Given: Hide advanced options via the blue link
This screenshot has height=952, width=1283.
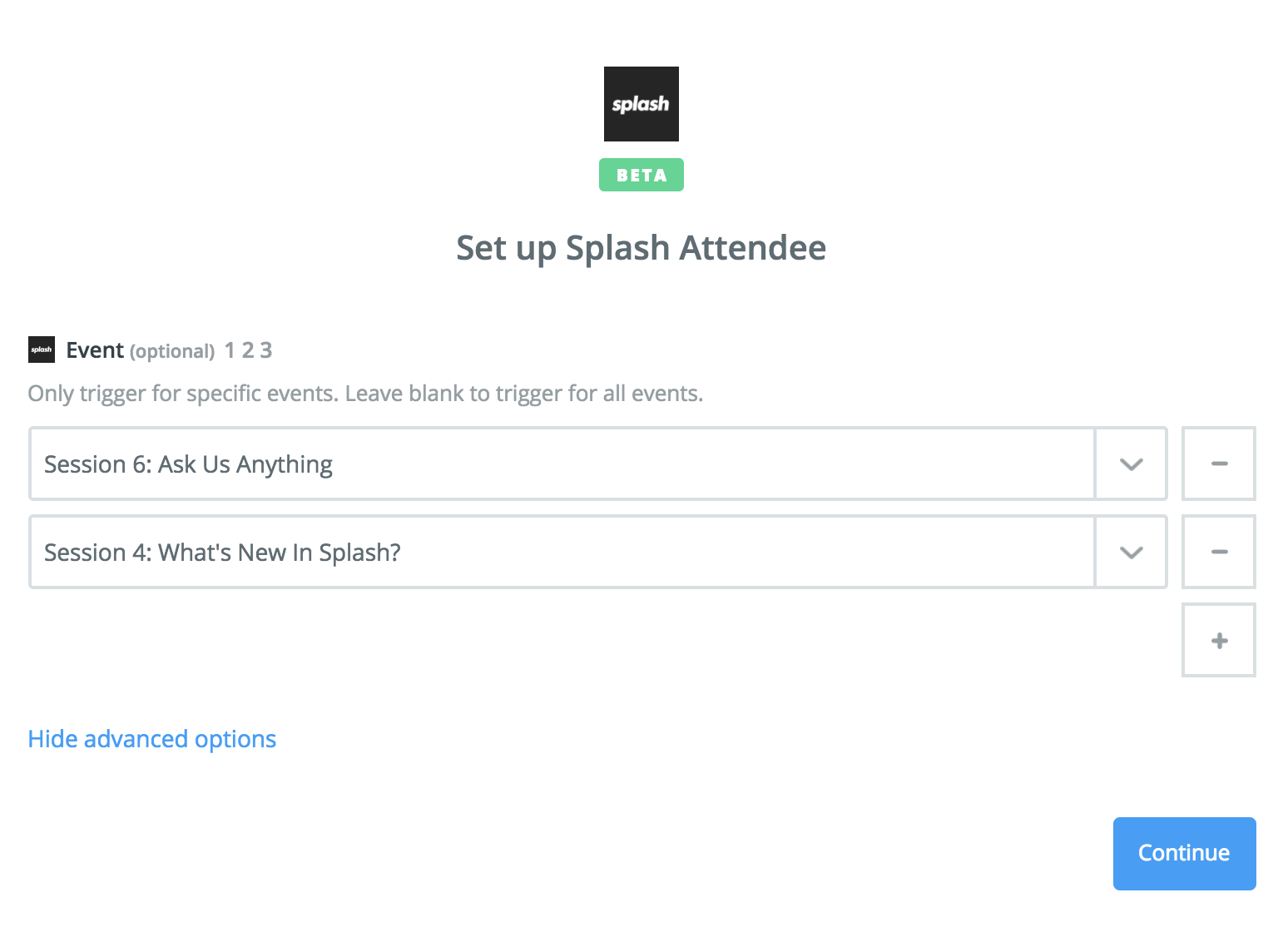Looking at the screenshot, I should [x=152, y=739].
